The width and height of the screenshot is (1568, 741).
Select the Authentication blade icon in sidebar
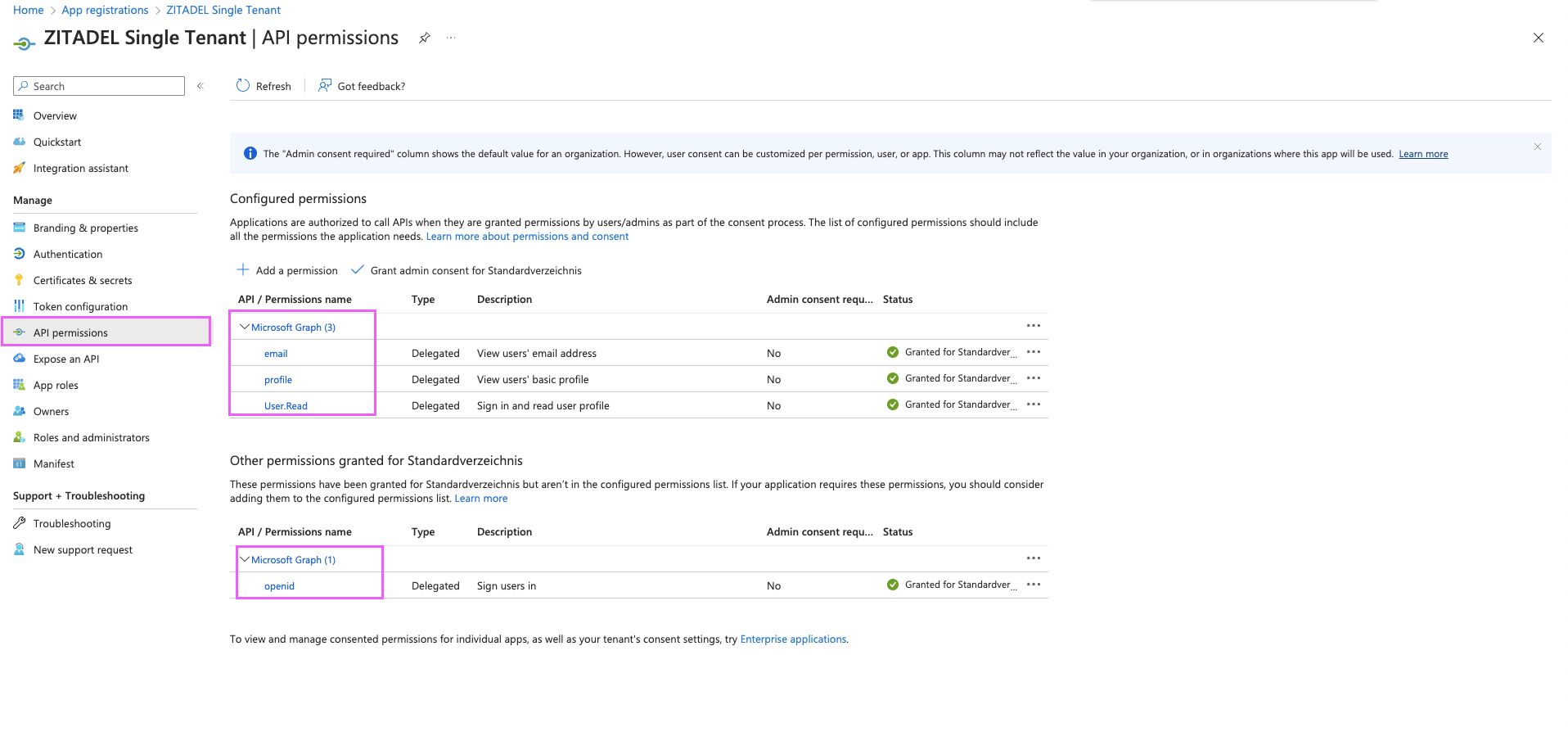click(x=20, y=254)
